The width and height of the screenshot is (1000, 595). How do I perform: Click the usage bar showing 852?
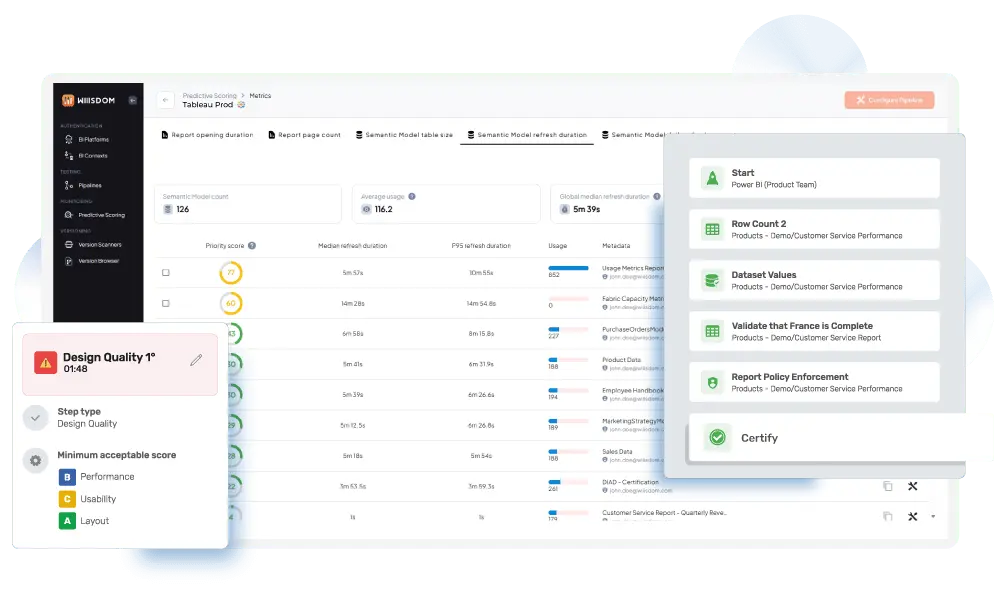point(568,268)
